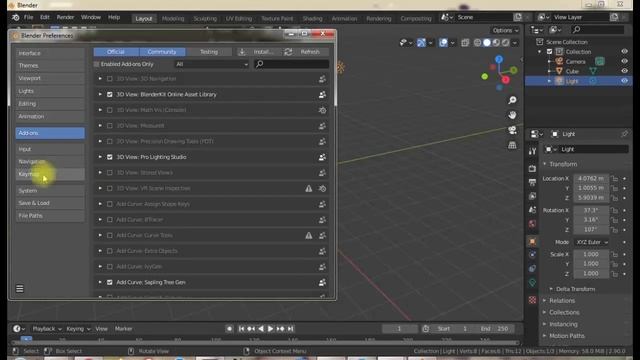Viewport: 640px width, 360px height.
Task: Collapse the Transform panel
Action: point(562,164)
